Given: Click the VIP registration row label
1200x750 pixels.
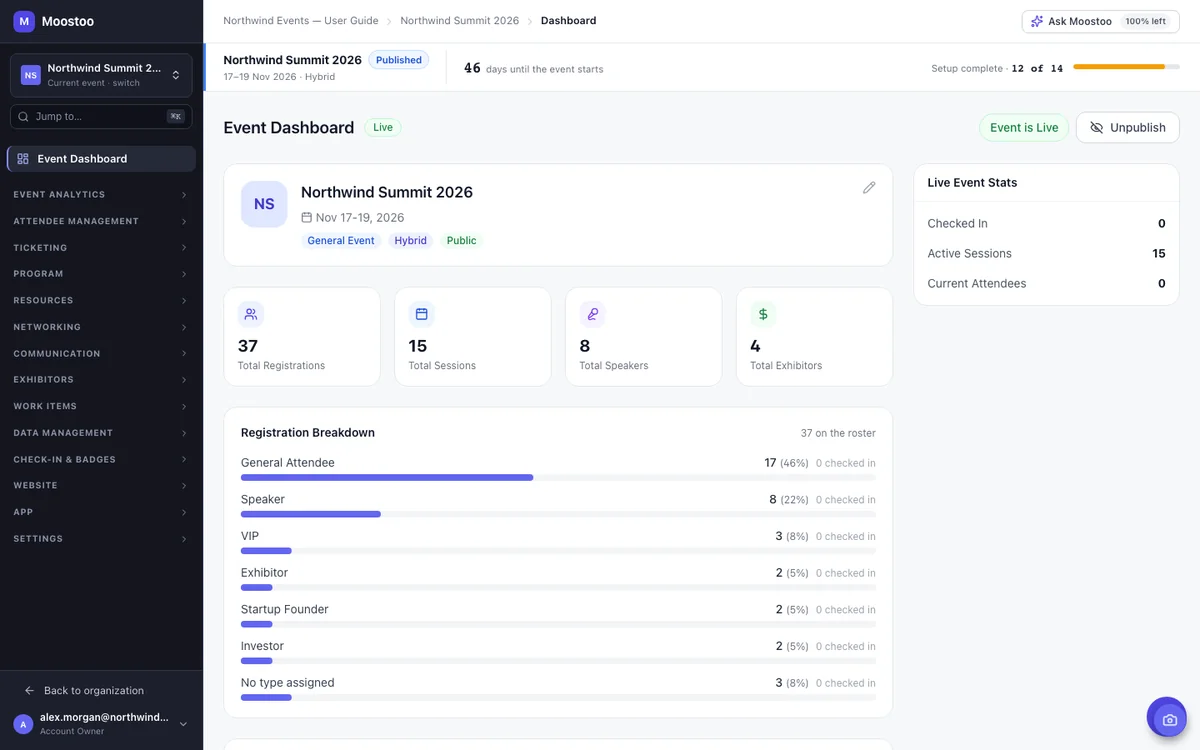Looking at the screenshot, I should pyautogui.click(x=250, y=536).
